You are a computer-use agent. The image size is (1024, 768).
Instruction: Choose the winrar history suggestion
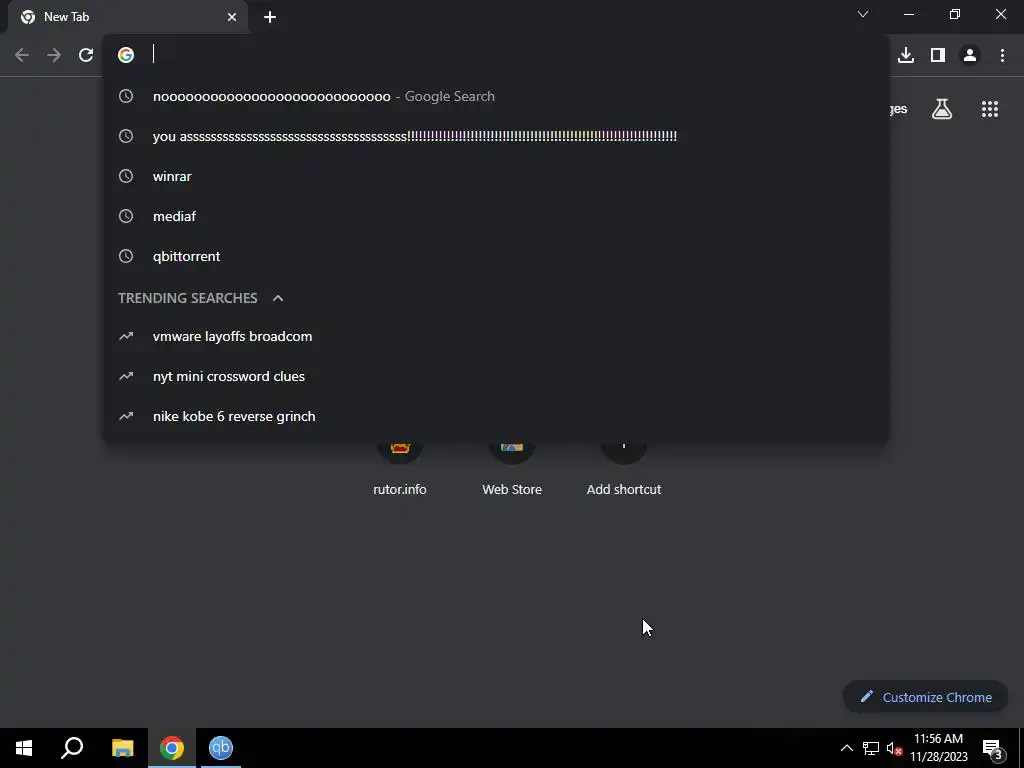coord(496,176)
